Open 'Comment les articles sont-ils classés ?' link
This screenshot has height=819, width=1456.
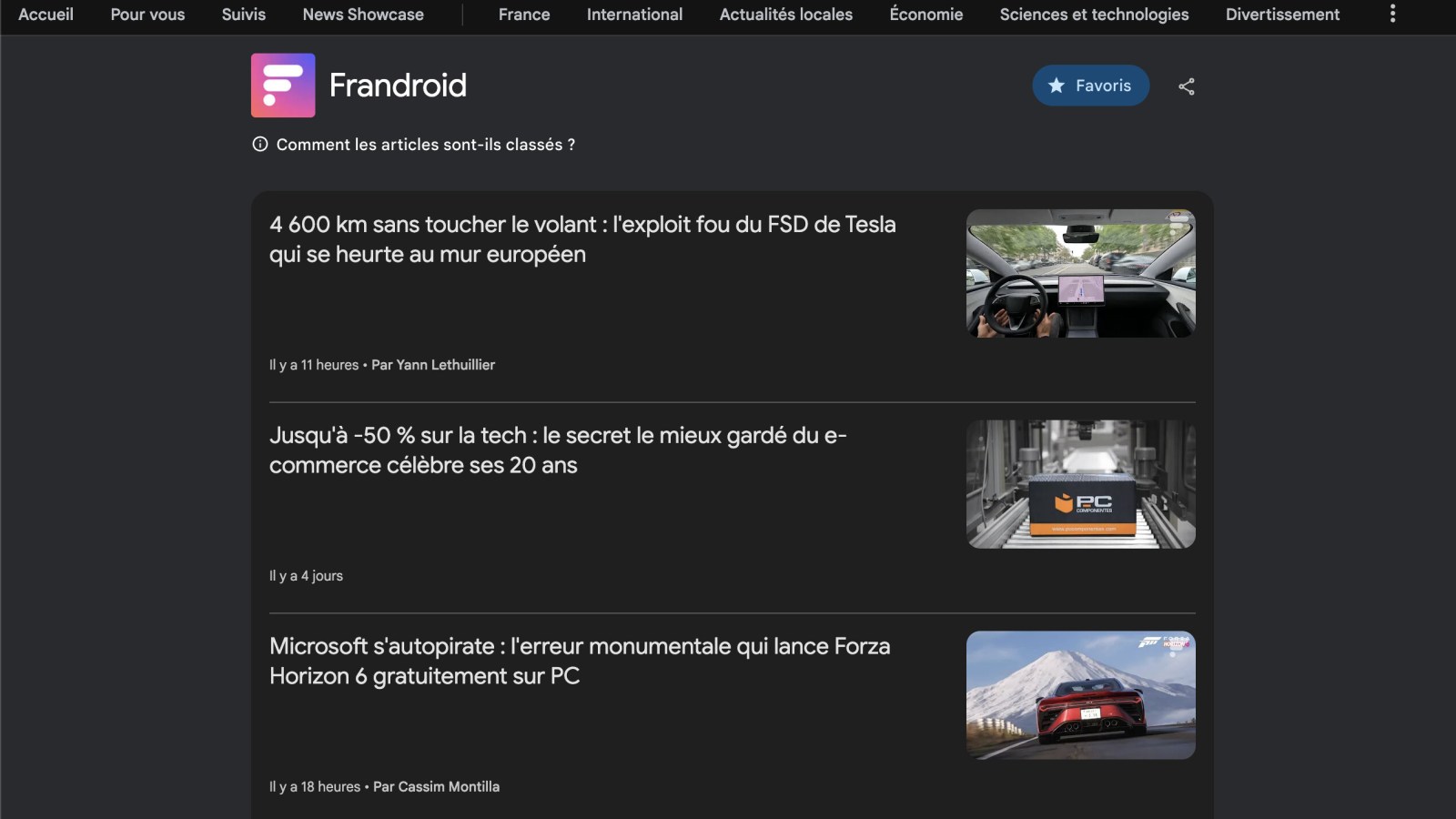pos(426,145)
